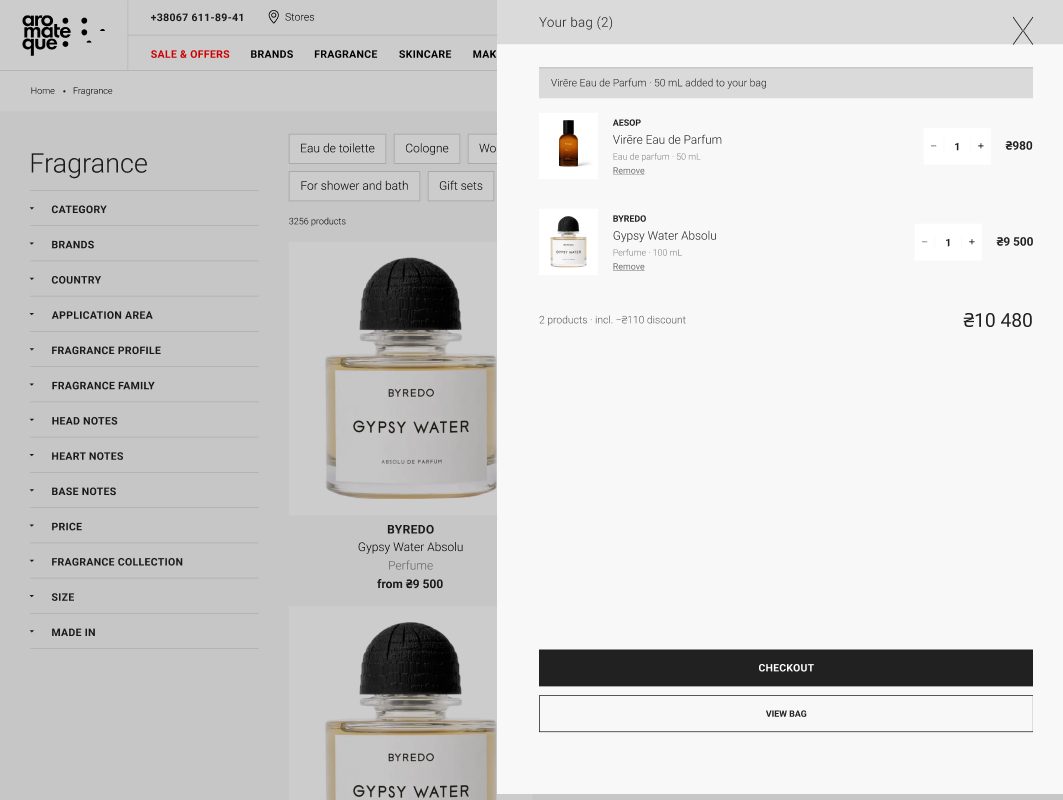Open the Fragrance menu item

[346, 54]
